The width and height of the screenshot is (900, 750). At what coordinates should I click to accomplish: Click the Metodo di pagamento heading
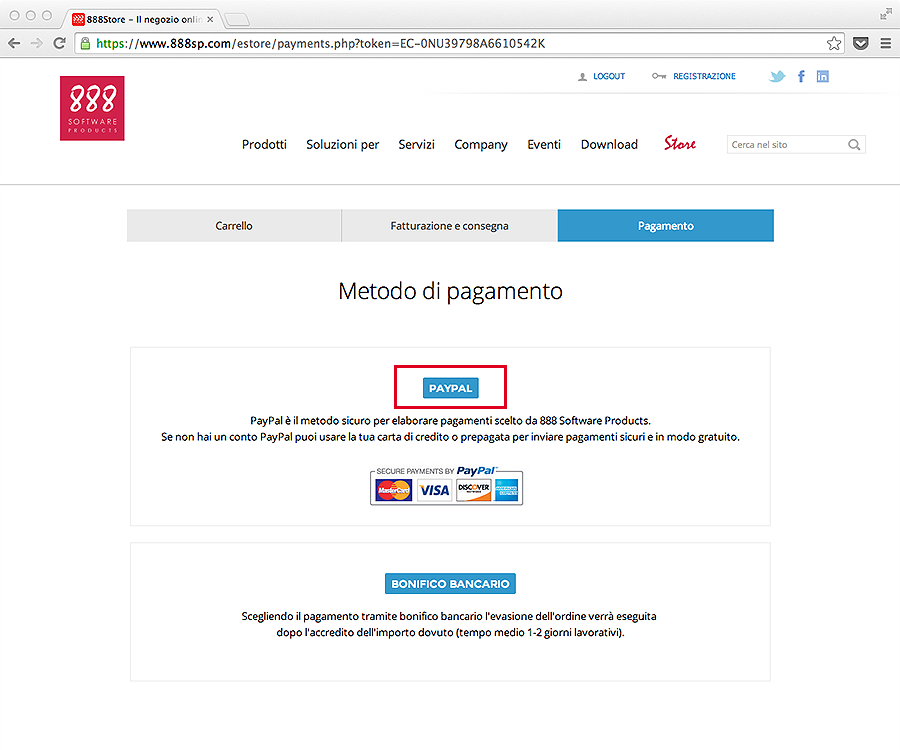click(451, 292)
